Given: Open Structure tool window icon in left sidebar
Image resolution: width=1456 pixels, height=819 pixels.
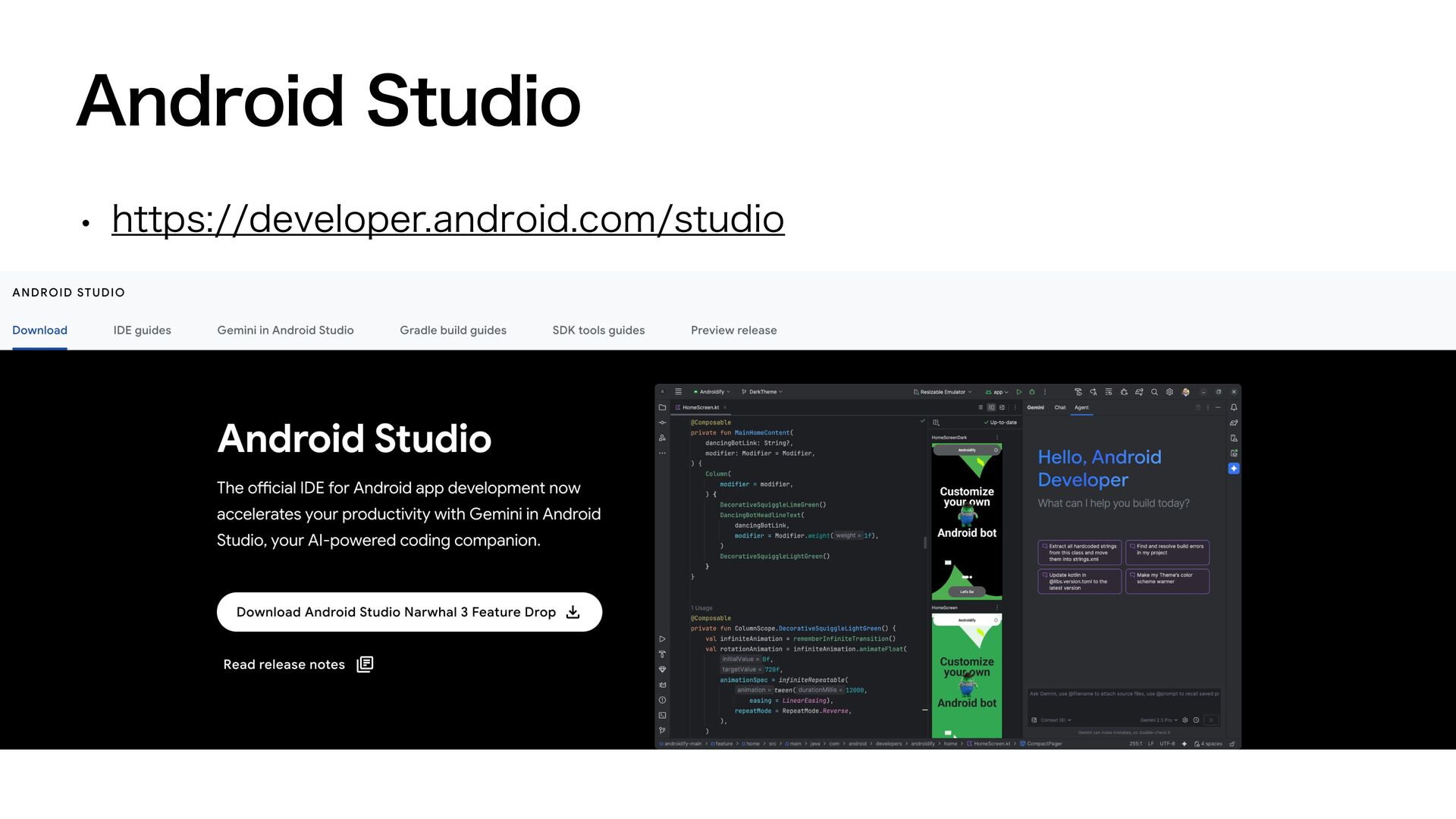Looking at the screenshot, I should [x=662, y=438].
